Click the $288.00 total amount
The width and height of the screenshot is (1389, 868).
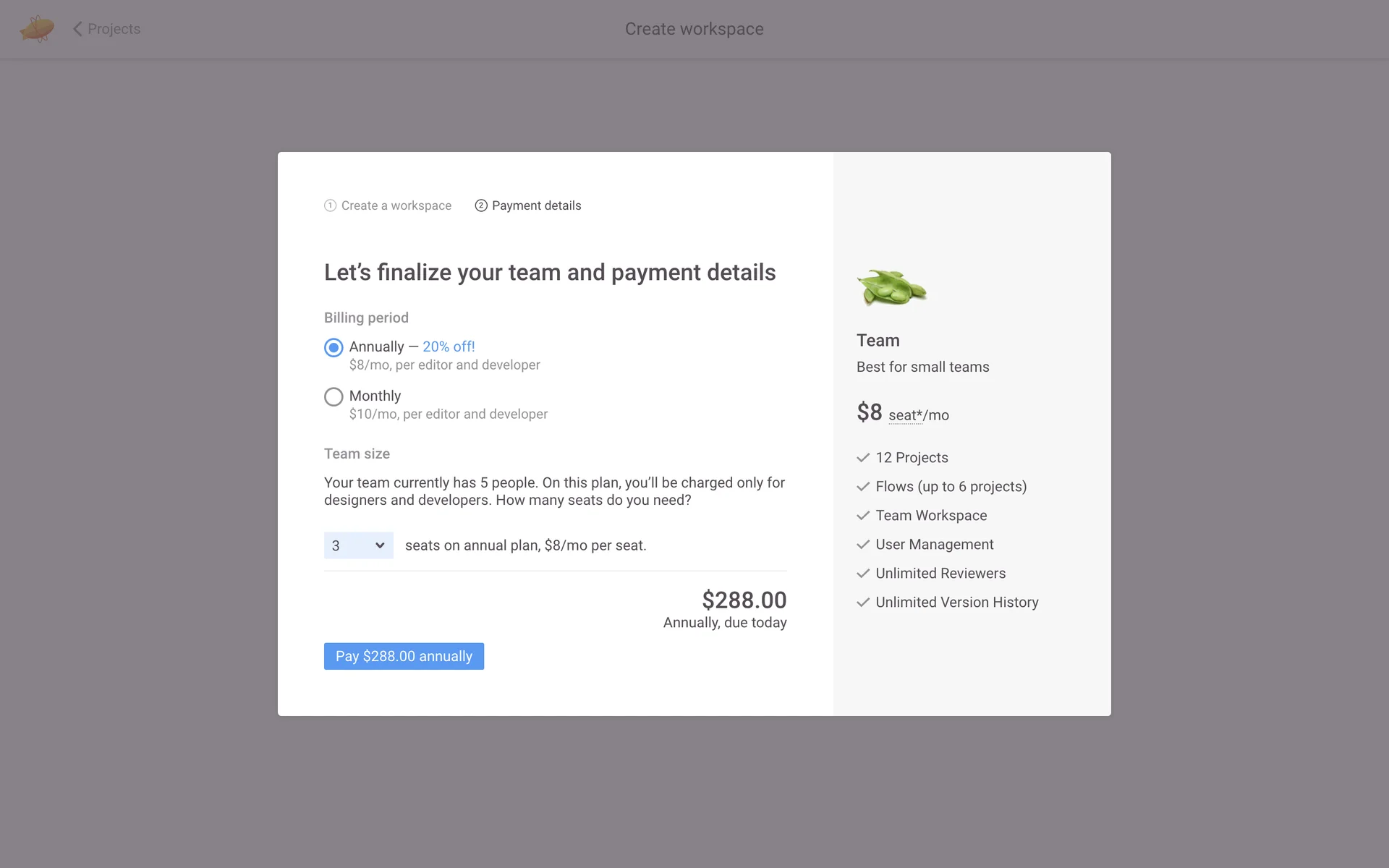(x=744, y=600)
